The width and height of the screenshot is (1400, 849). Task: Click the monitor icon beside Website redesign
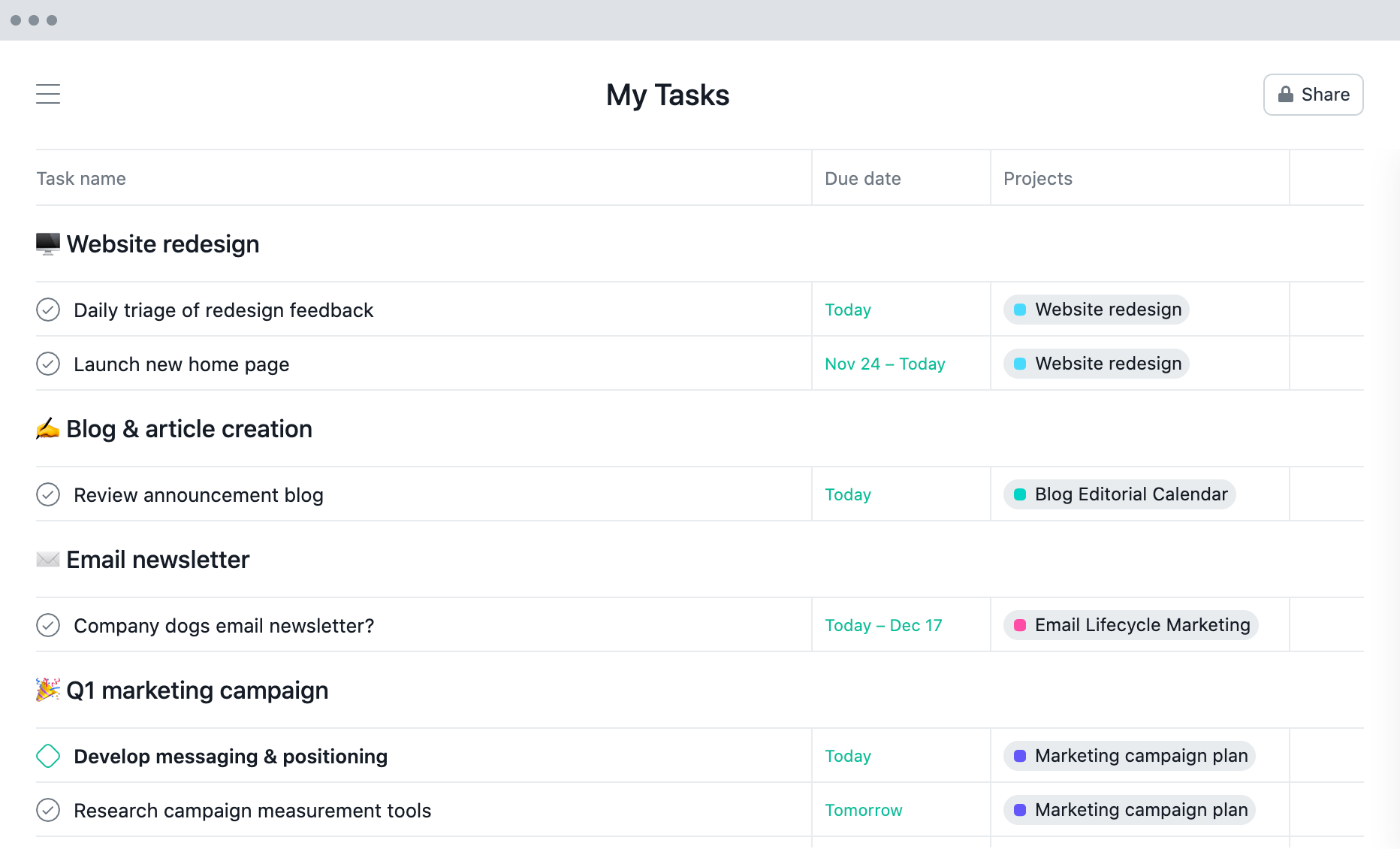pos(47,243)
